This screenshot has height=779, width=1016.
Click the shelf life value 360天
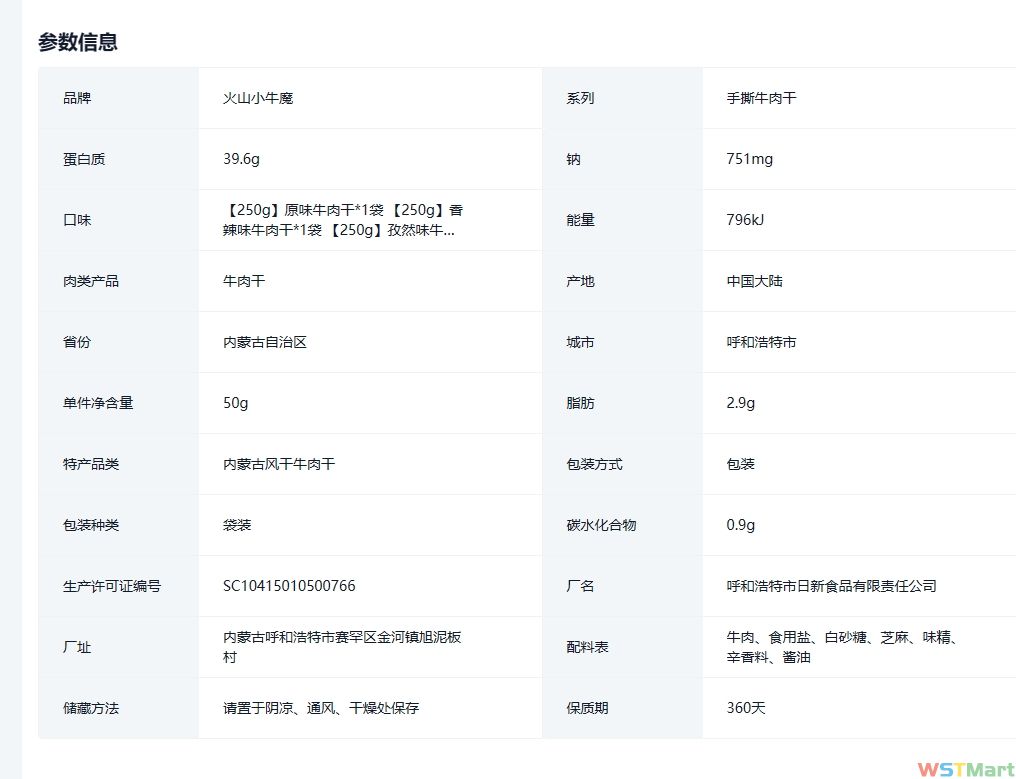click(745, 708)
